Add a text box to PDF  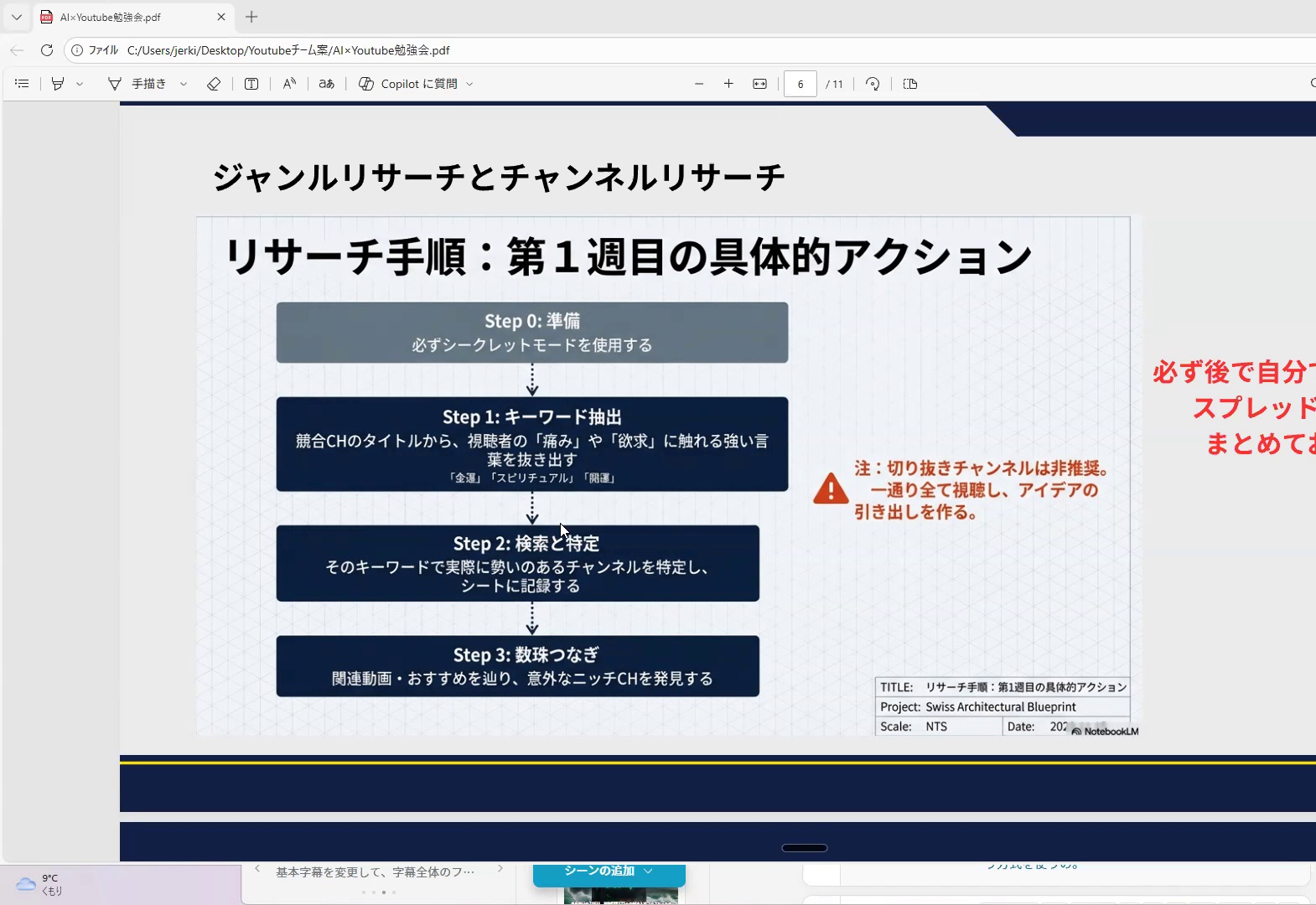point(251,84)
